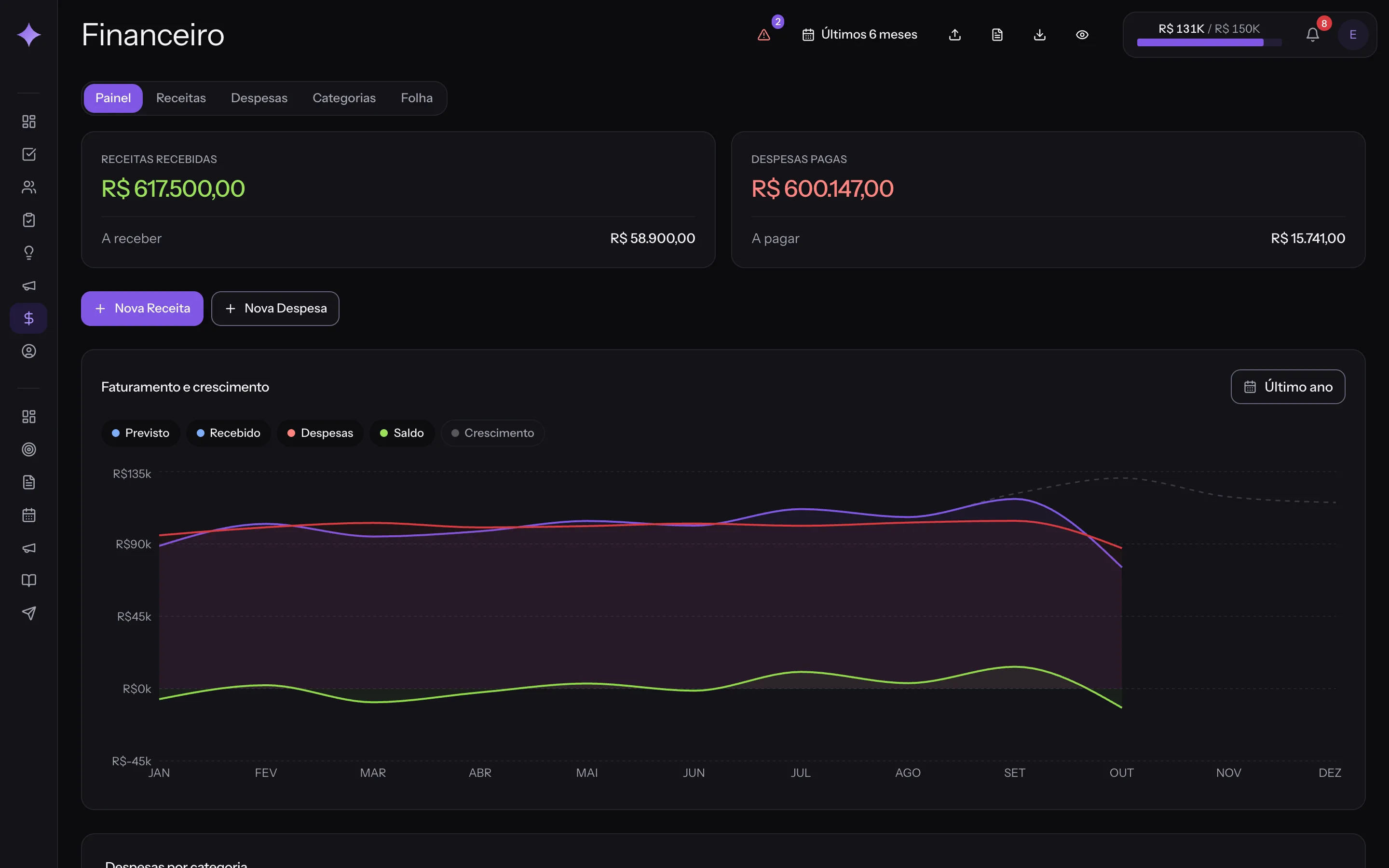Switch to the Receitas tab
The image size is (1389, 868).
point(181,98)
